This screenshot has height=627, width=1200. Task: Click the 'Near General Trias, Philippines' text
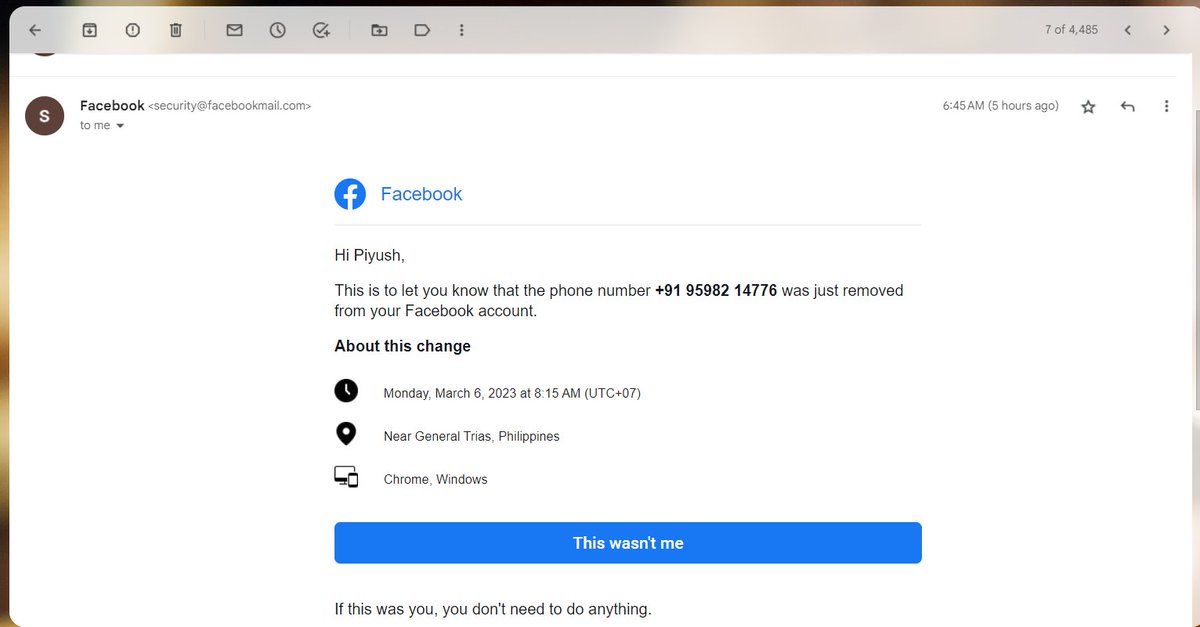pos(471,436)
